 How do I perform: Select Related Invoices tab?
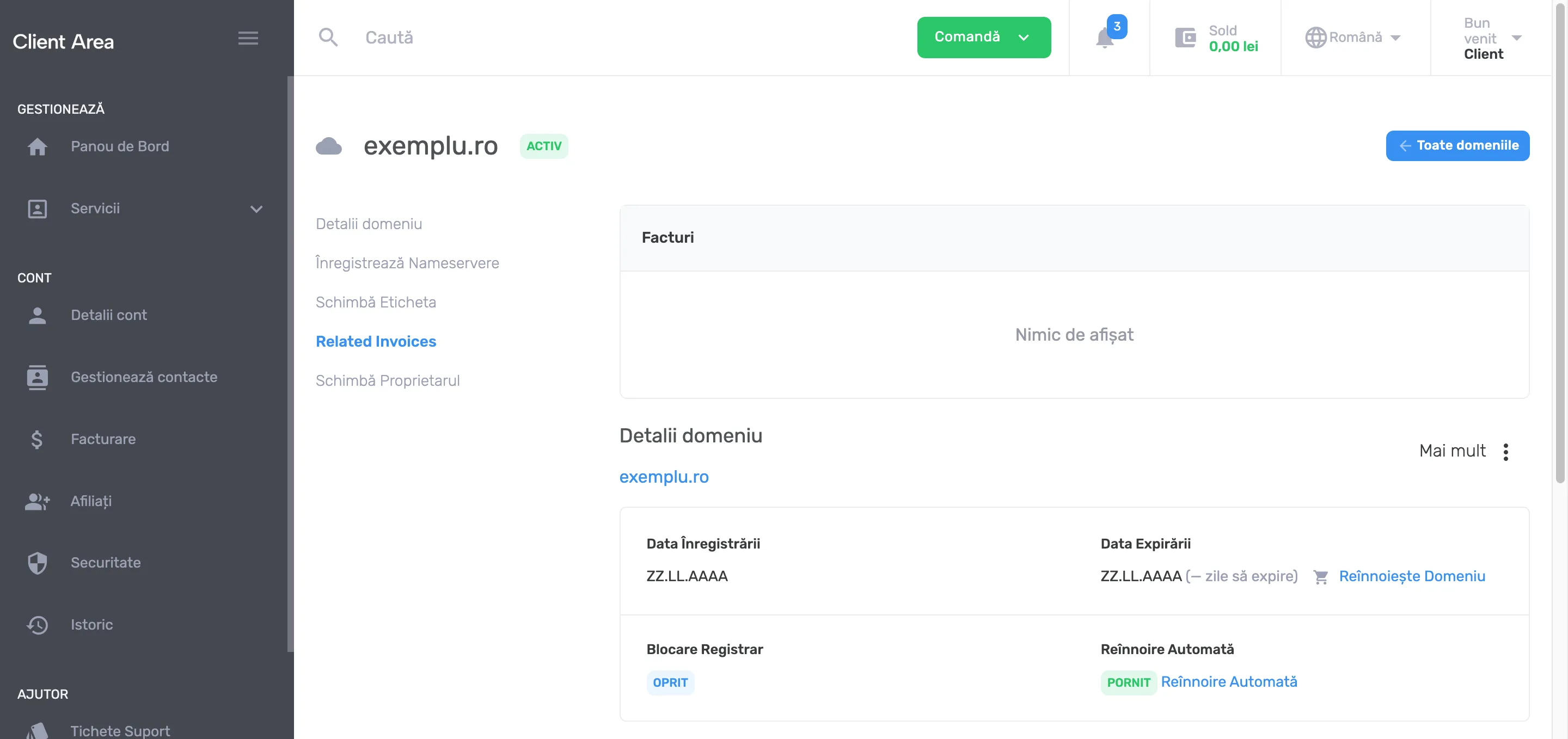coord(376,341)
